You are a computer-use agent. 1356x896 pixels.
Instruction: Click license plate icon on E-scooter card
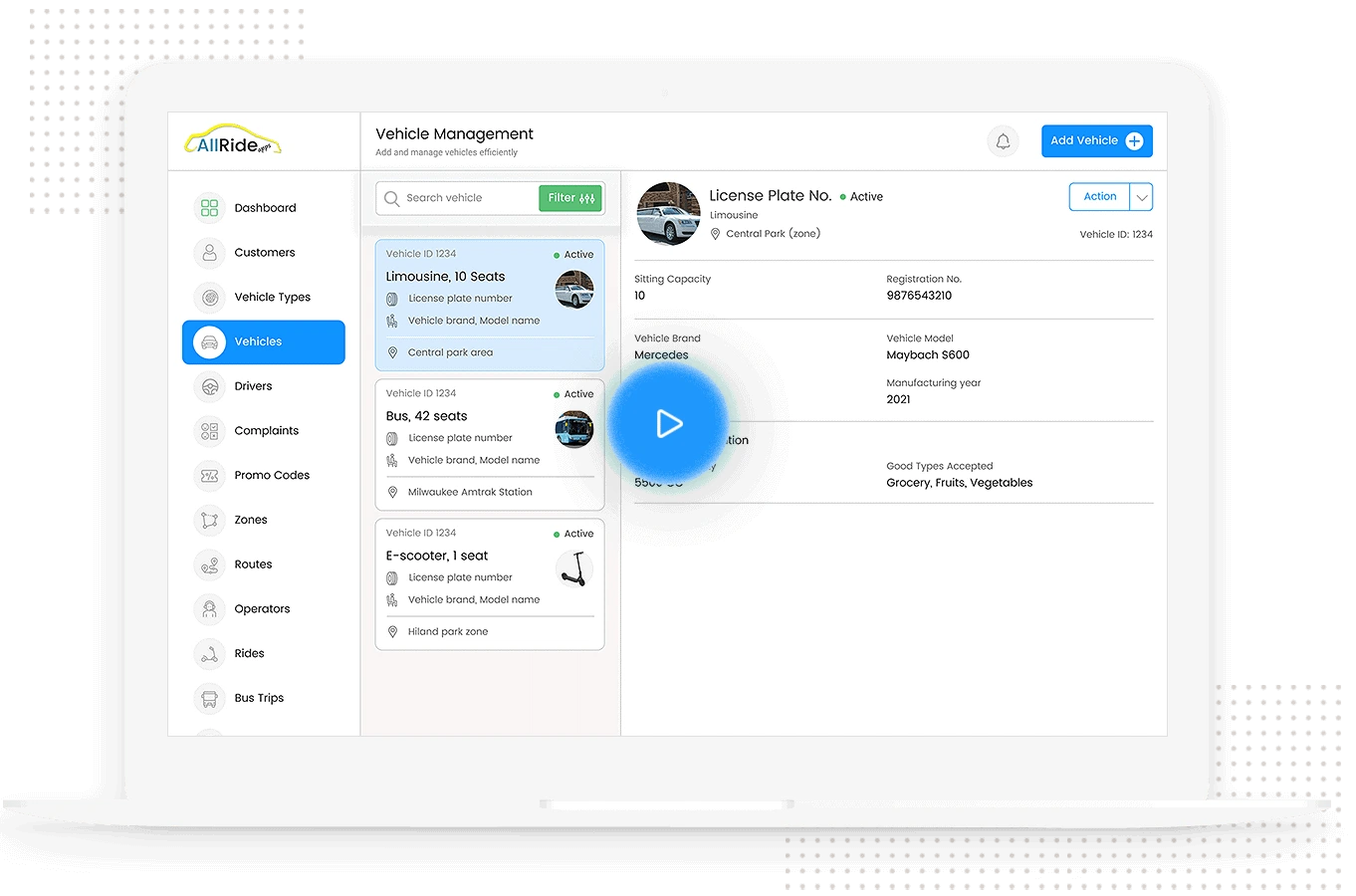click(392, 577)
